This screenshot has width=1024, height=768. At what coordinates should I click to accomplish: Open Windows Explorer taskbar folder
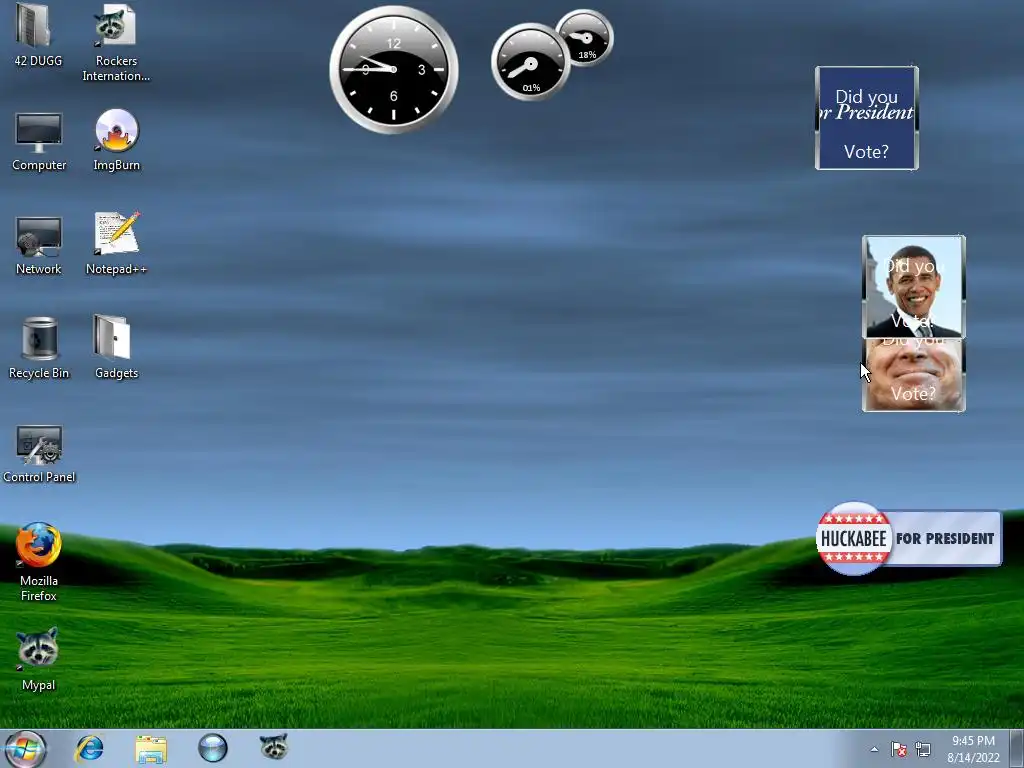pyautogui.click(x=151, y=748)
